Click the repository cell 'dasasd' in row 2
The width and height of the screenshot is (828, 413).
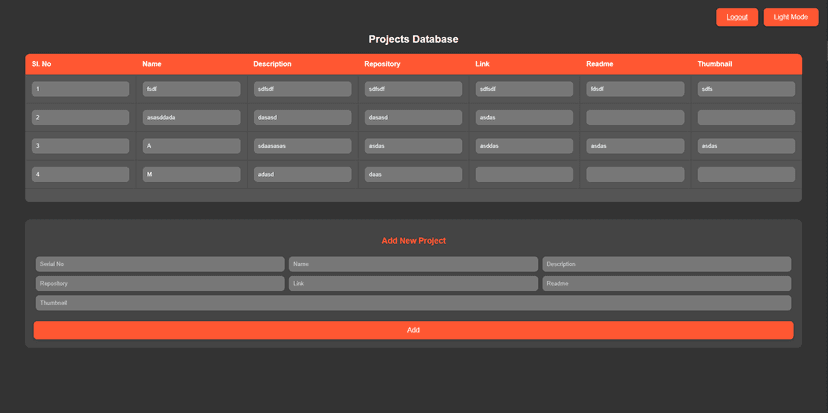click(x=413, y=117)
